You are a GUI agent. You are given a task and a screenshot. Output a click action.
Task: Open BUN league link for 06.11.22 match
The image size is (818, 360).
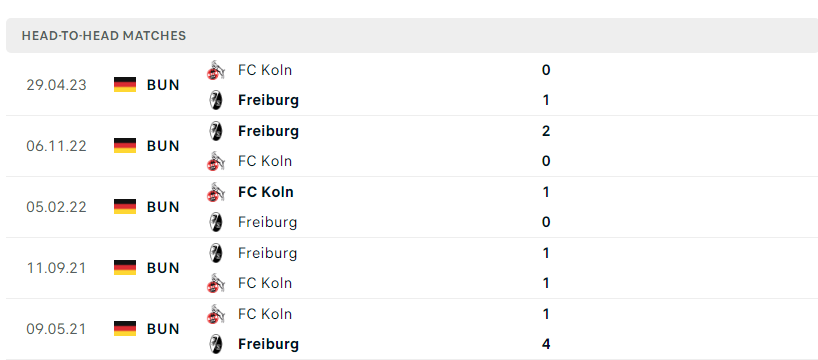[x=163, y=146]
